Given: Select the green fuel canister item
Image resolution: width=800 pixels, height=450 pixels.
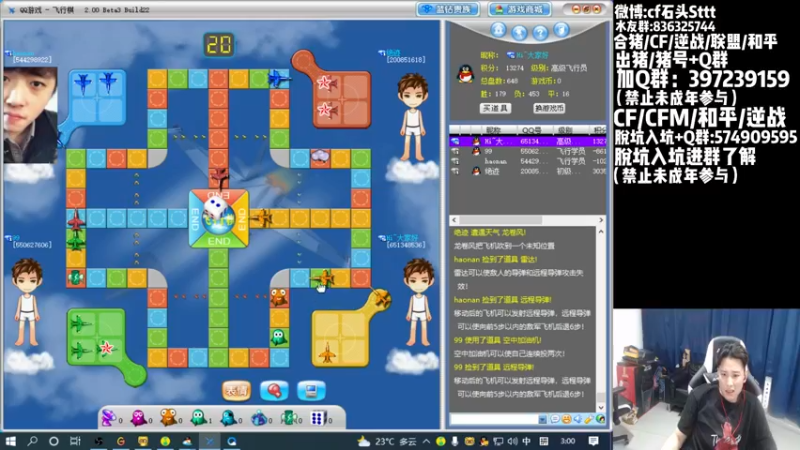Looking at the screenshot, I should point(288,418).
